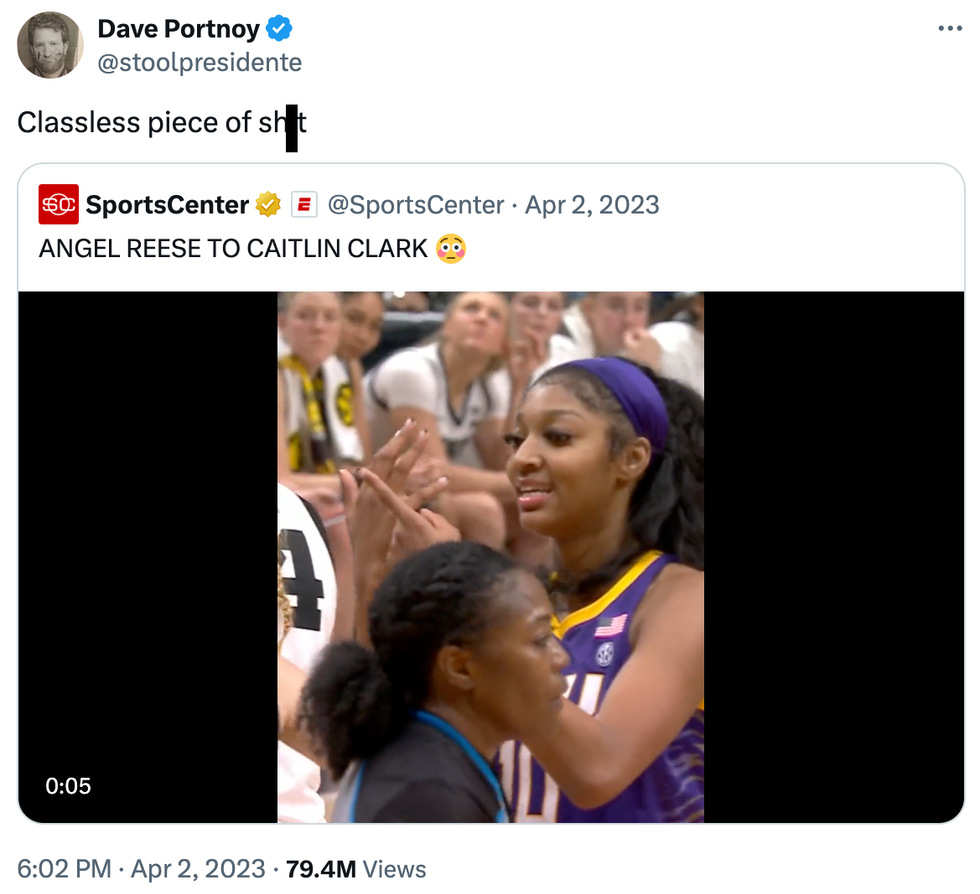Click the SportsCenter logo avatar

pos(58,205)
